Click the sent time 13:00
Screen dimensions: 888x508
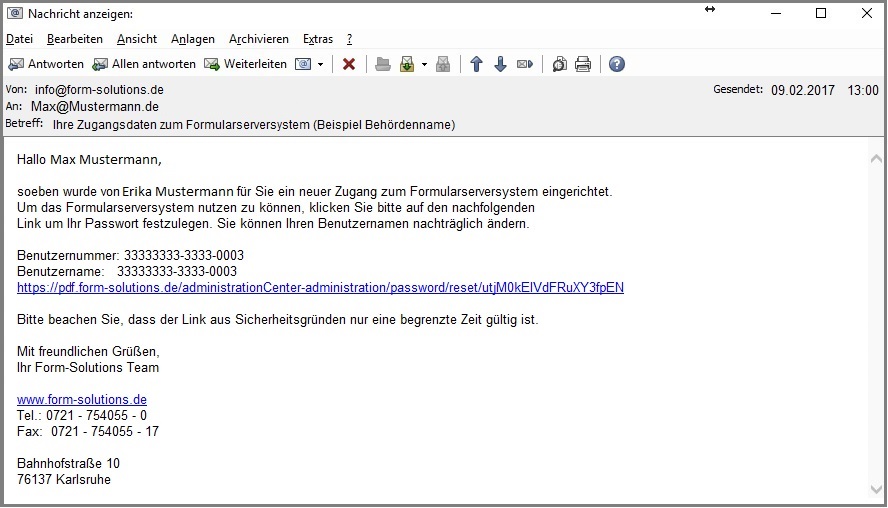tap(863, 90)
